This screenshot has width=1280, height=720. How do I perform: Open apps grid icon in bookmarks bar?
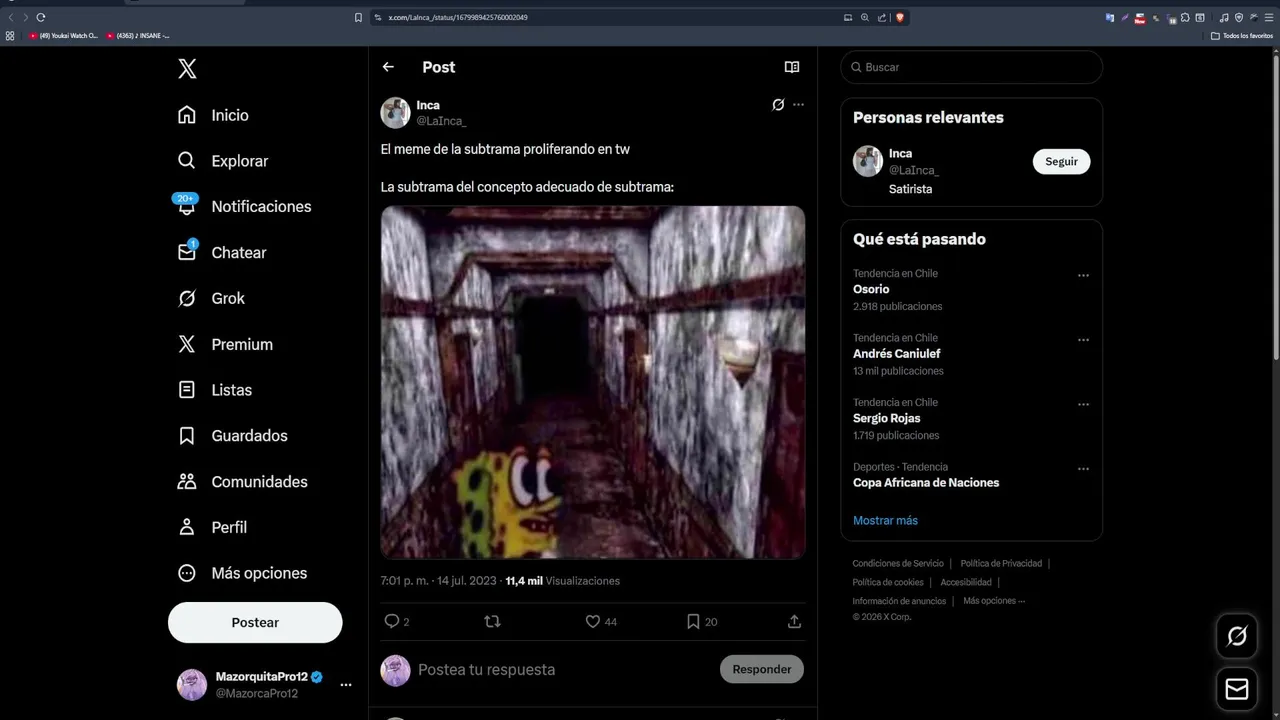coord(10,36)
